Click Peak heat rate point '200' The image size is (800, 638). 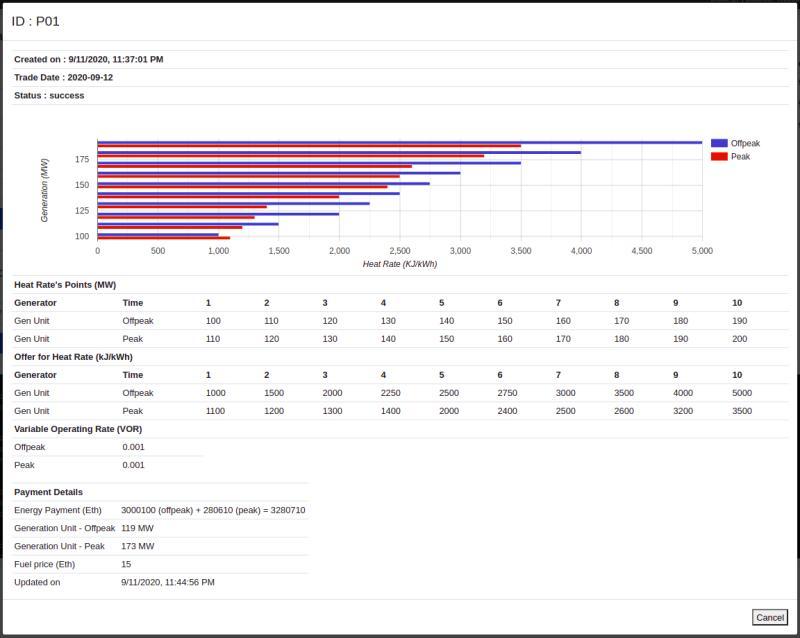pyautogui.click(x=739, y=339)
